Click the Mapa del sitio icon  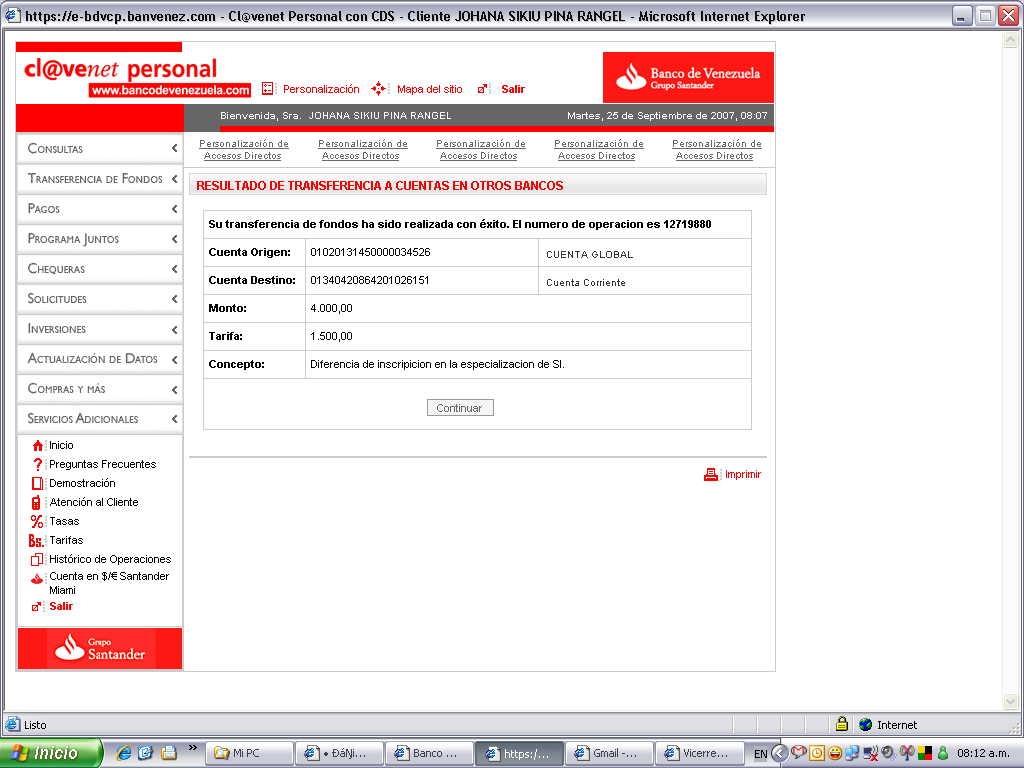379,89
